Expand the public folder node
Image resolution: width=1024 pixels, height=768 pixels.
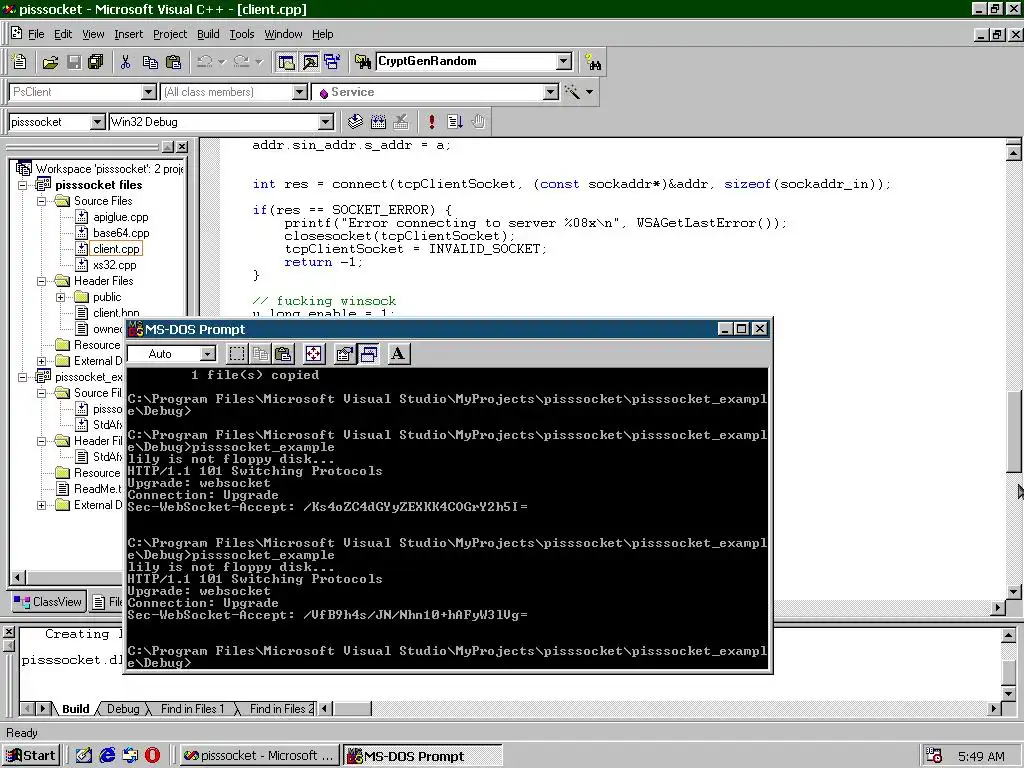(61, 297)
